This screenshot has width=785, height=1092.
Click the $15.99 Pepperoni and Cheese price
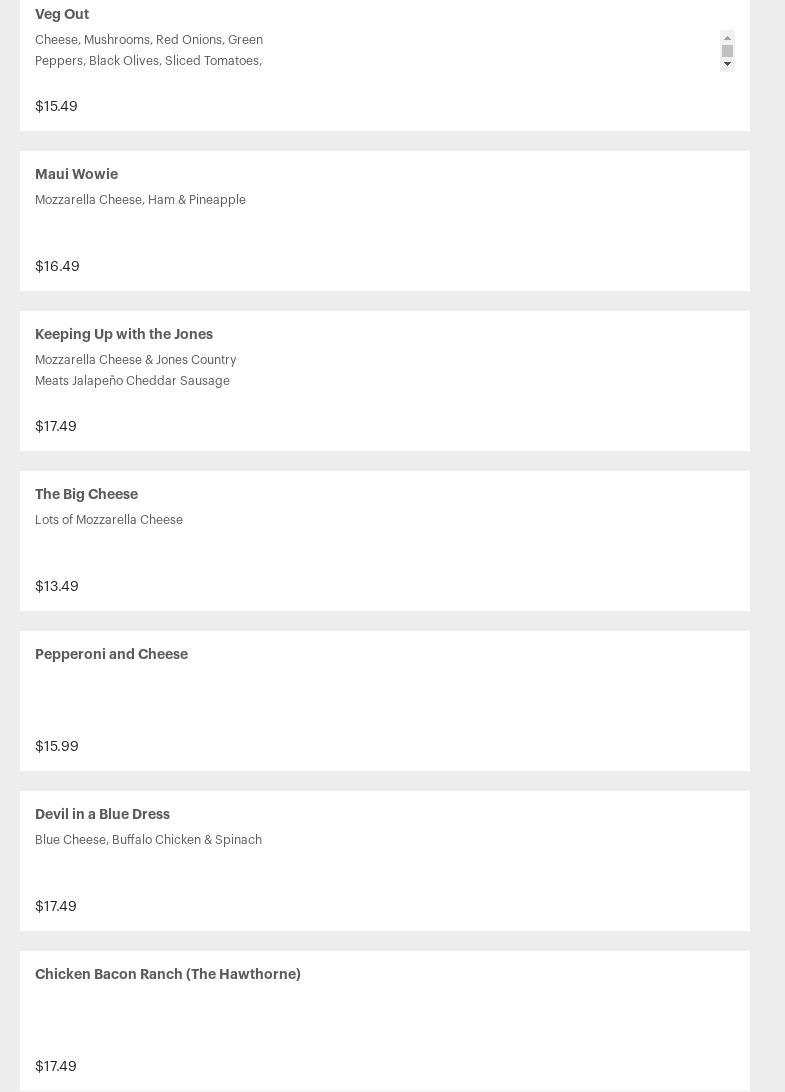57,746
